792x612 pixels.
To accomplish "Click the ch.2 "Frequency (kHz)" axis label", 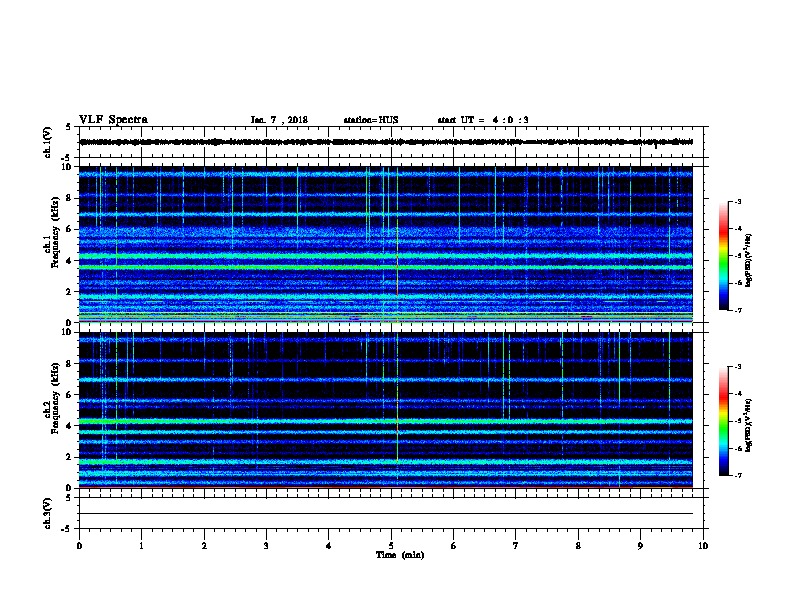I will (x=55, y=398).
